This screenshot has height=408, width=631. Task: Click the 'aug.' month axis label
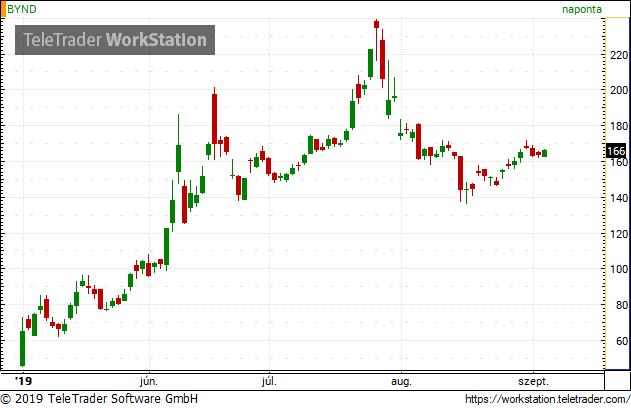pos(401,381)
